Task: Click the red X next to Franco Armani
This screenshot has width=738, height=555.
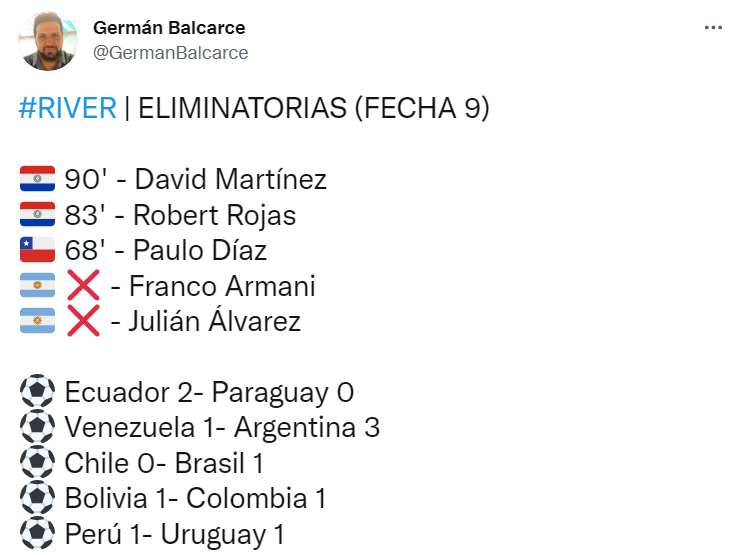Action: (x=83, y=285)
